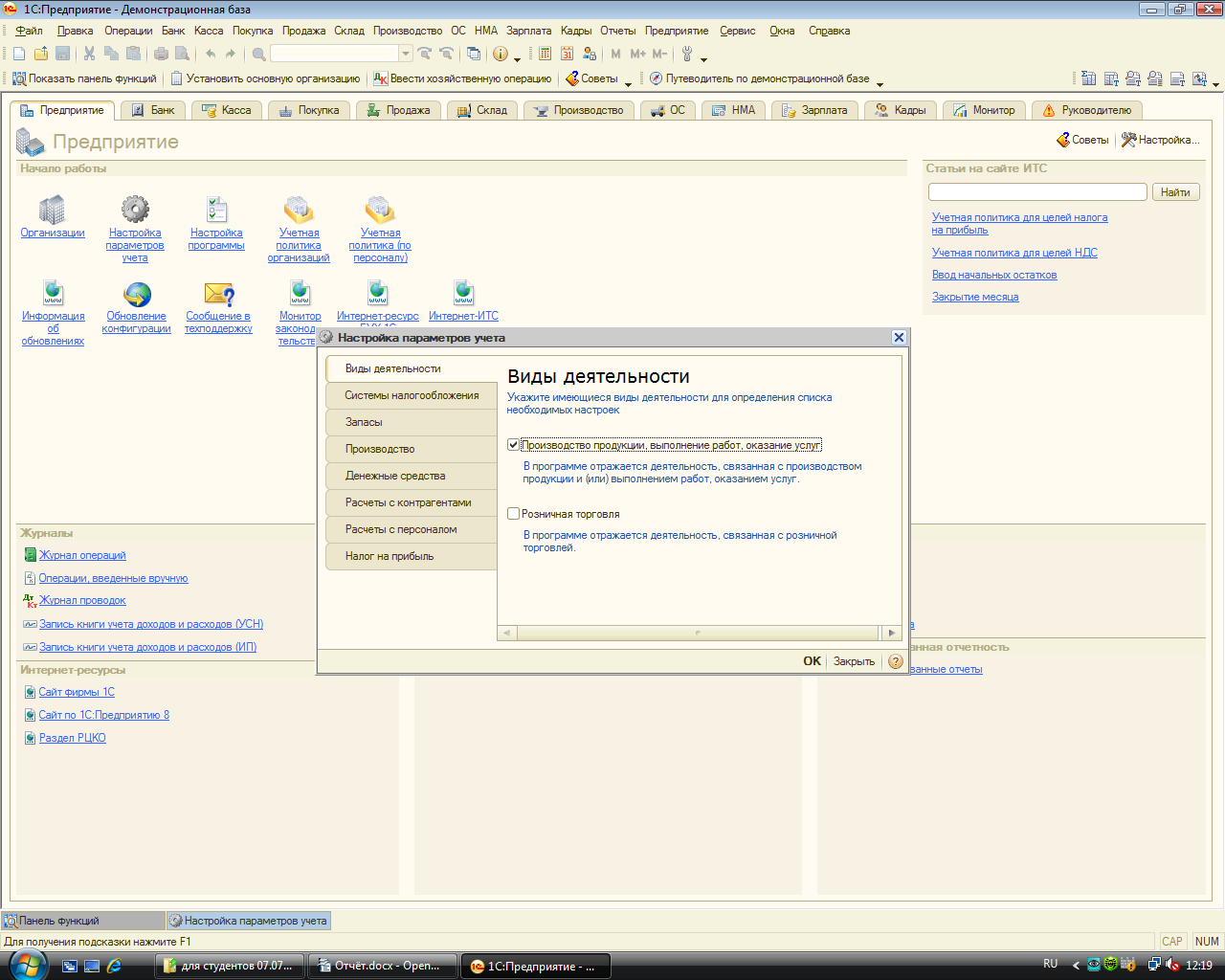1225x980 pixels.
Task: Open Сайт фирмы 1С link
Action: (x=77, y=692)
